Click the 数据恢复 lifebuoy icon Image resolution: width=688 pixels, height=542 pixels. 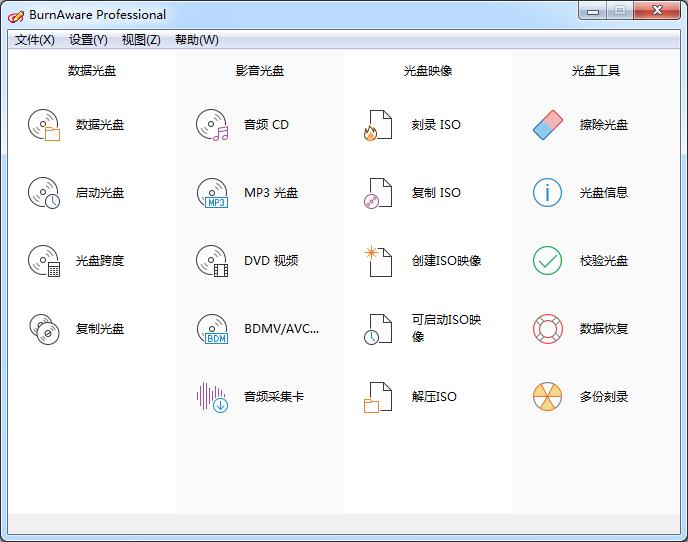point(547,329)
